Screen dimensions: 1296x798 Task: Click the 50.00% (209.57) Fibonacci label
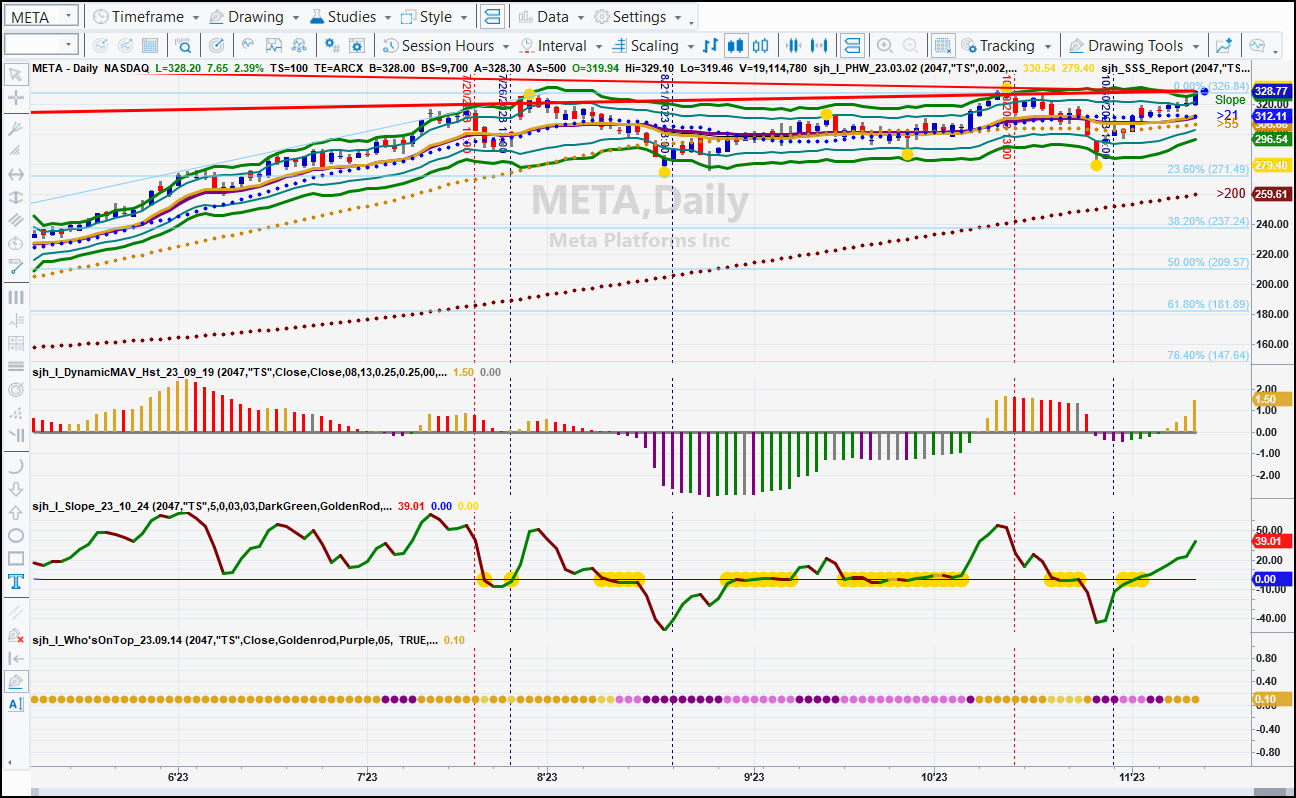[1208, 262]
